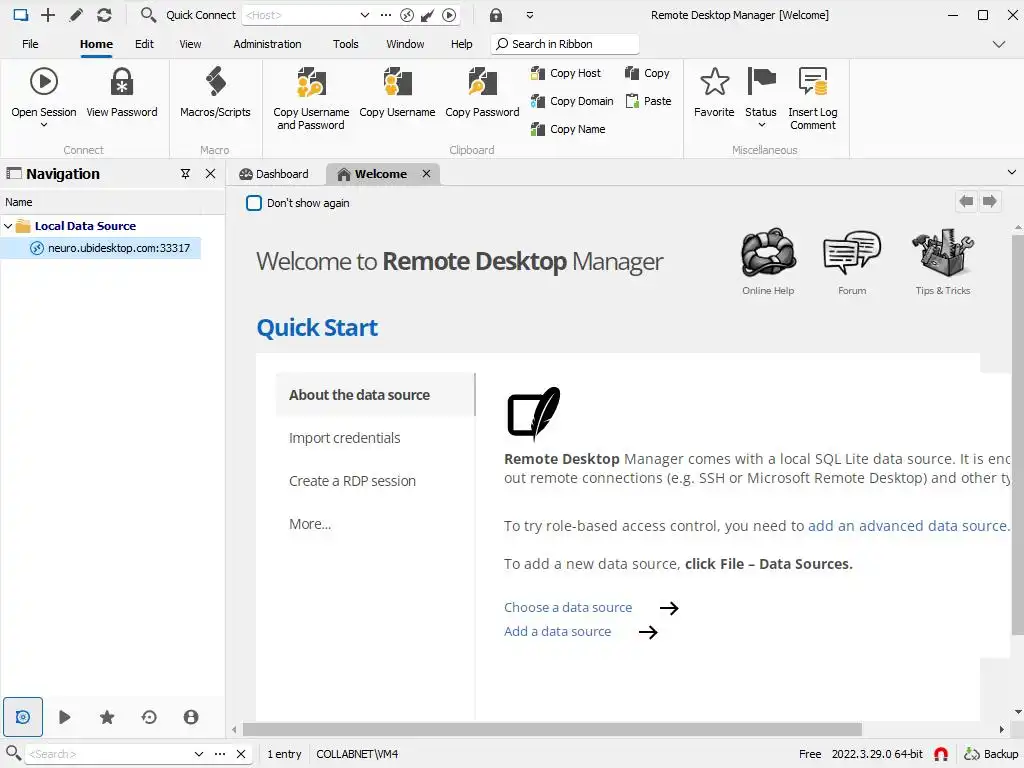Click the lock application icon
Viewport: 1024px width, 768px height.
pyautogui.click(x=496, y=14)
